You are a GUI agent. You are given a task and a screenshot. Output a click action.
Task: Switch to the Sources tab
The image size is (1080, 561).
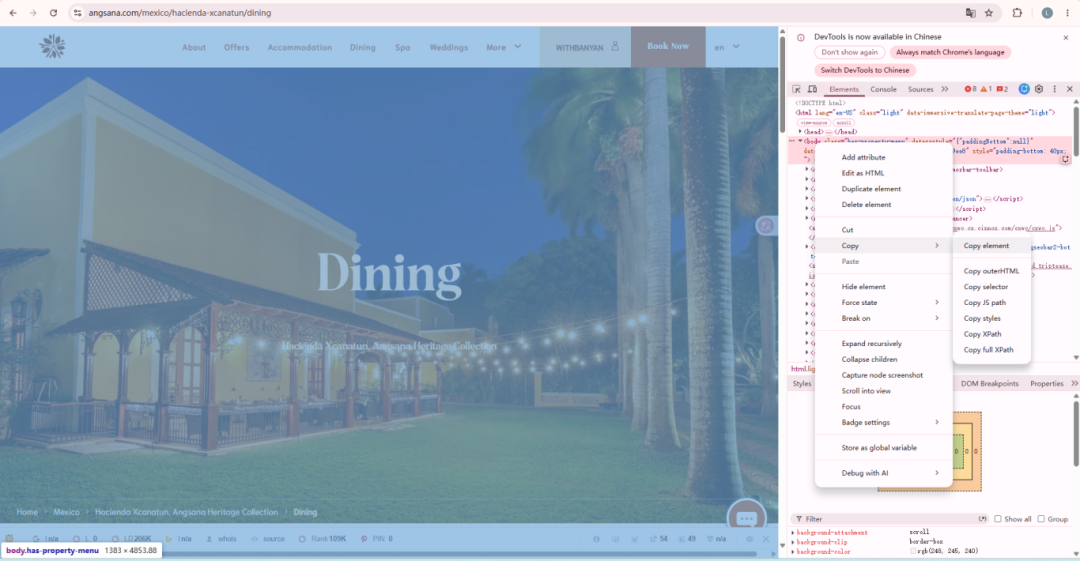[x=920, y=89]
